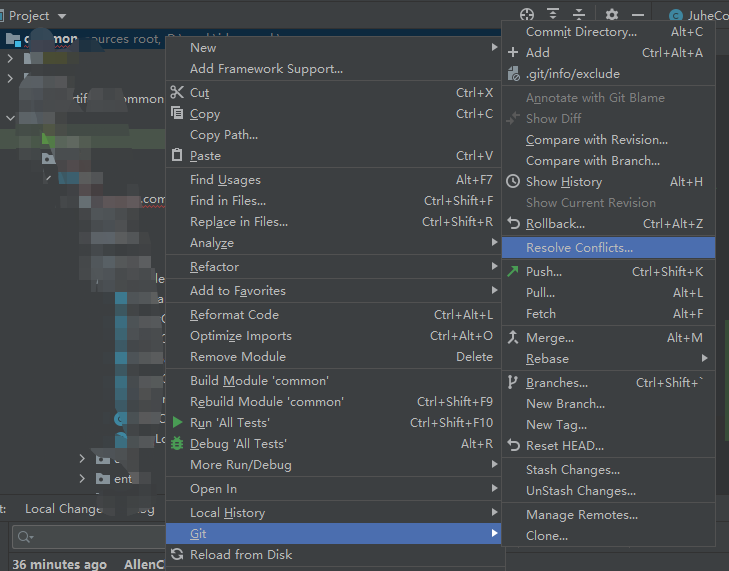Select Add Framework Support... entry
This screenshot has width=729, height=571.
click(x=333, y=68)
